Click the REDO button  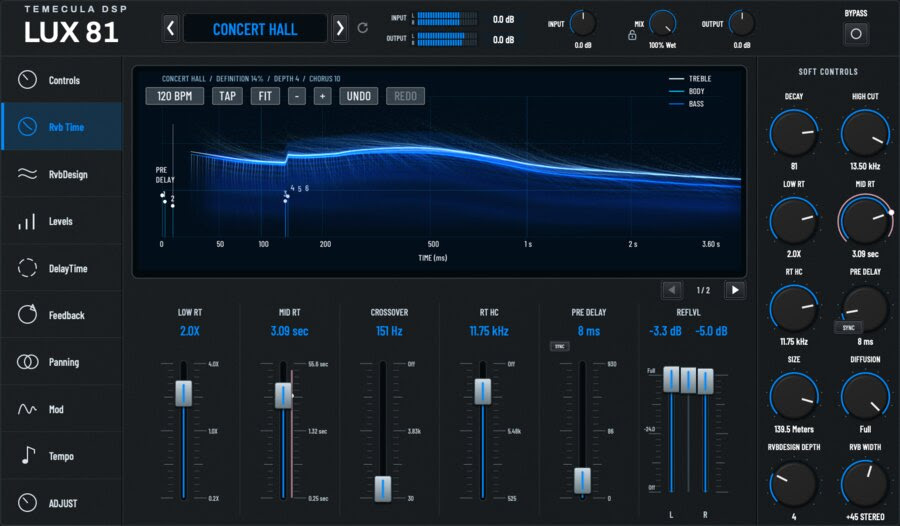405,96
